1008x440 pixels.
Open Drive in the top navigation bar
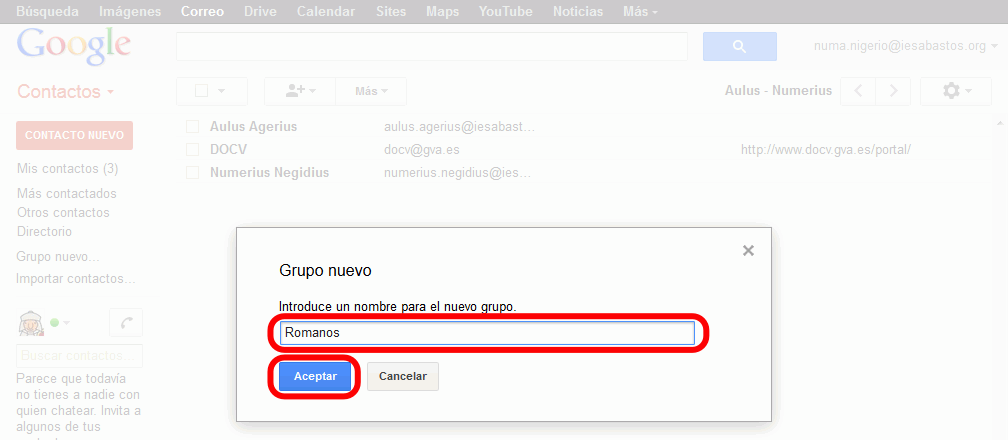[x=261, y=12]
